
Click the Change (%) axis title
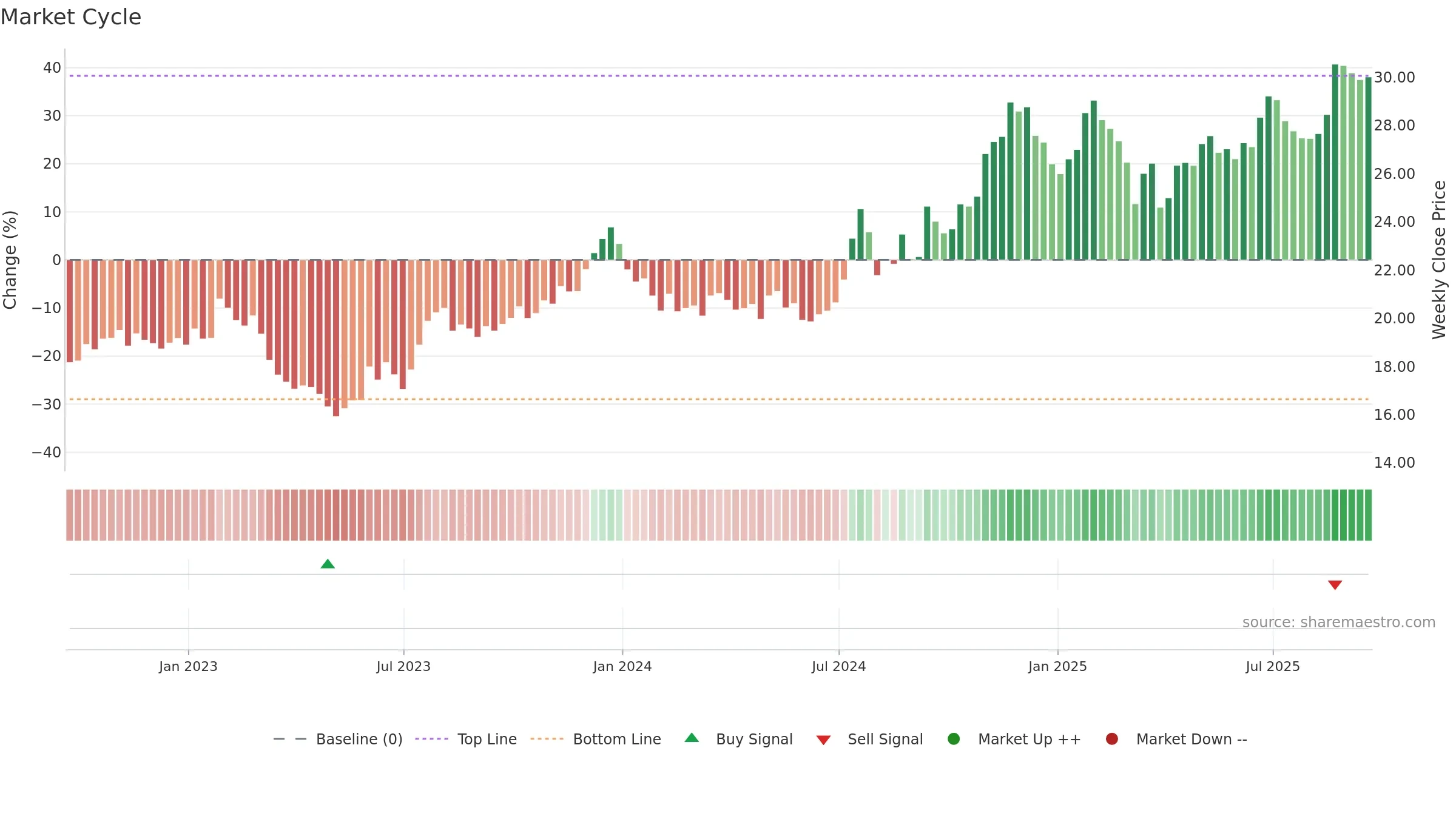point(10,260)
